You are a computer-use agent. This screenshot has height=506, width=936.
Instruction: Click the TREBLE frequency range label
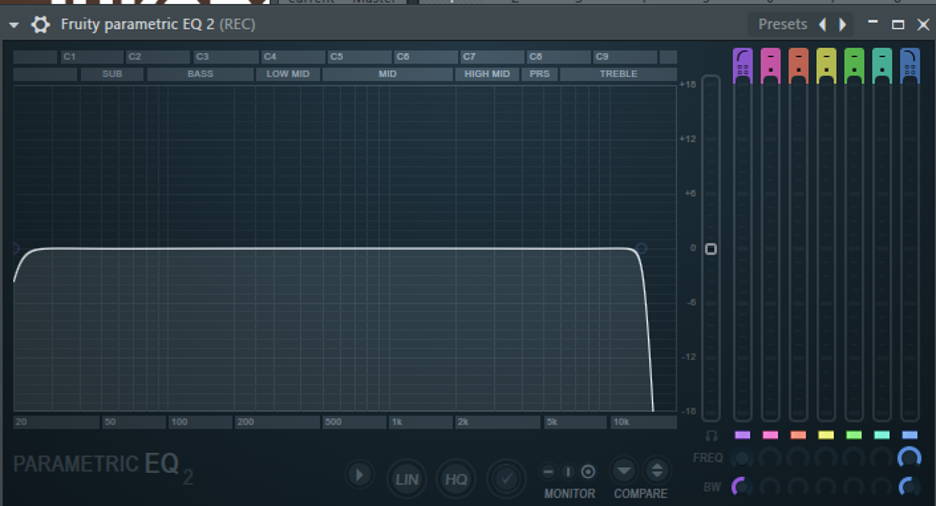click(618, 74)
